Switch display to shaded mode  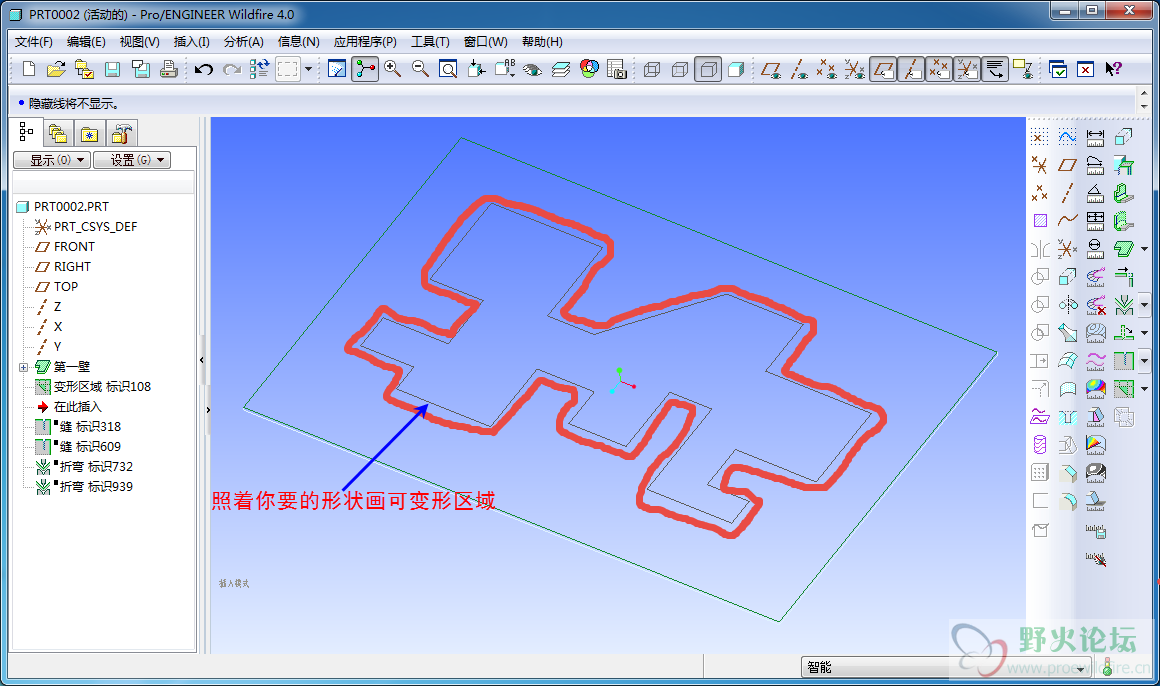point(736,70)
